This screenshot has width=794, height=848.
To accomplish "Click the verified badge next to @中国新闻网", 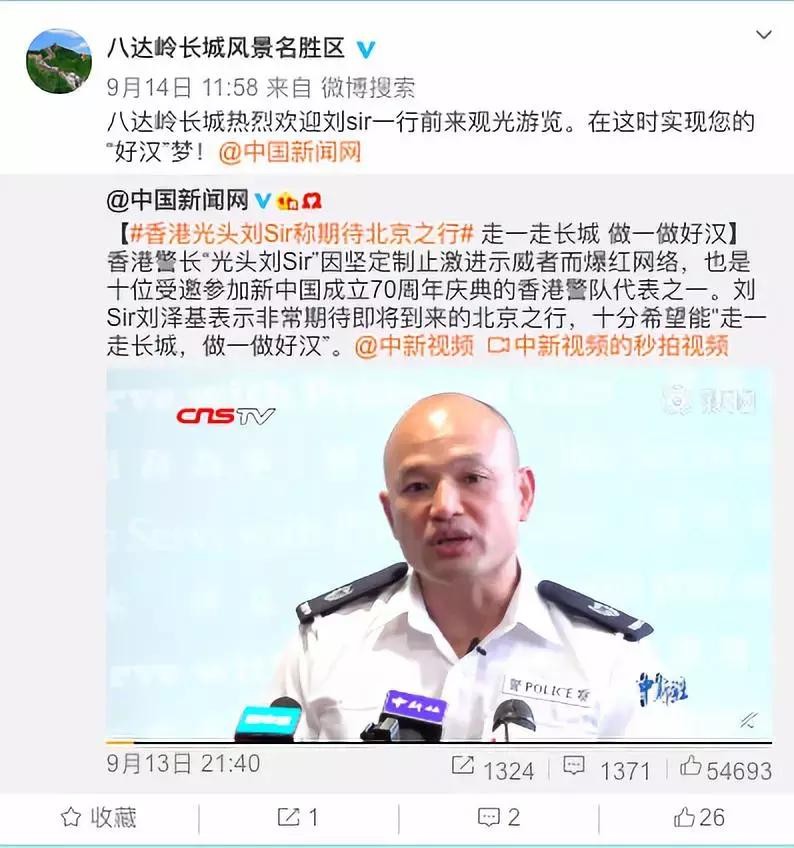I will click(262, 201).
